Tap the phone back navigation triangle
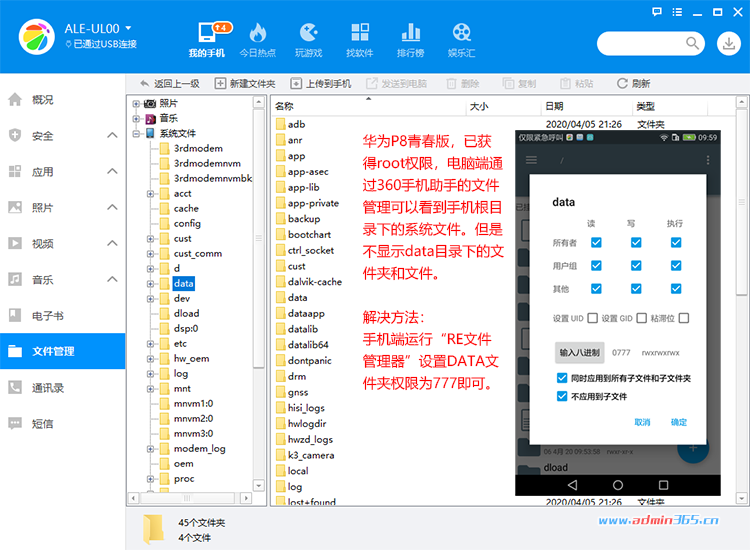750x550 pixels. (572, 485)
